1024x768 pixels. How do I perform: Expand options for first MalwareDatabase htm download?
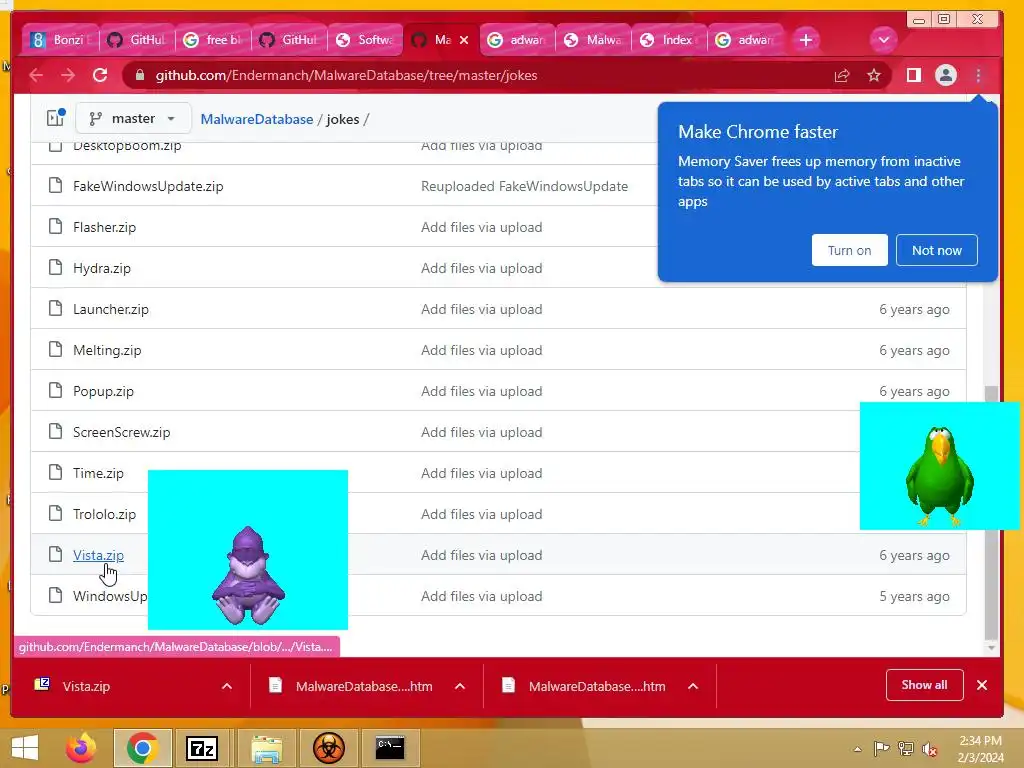(460, 686)
